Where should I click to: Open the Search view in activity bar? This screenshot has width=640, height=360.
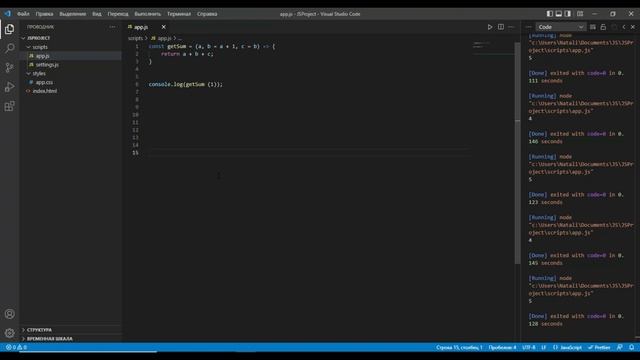(x=9, y=48)
